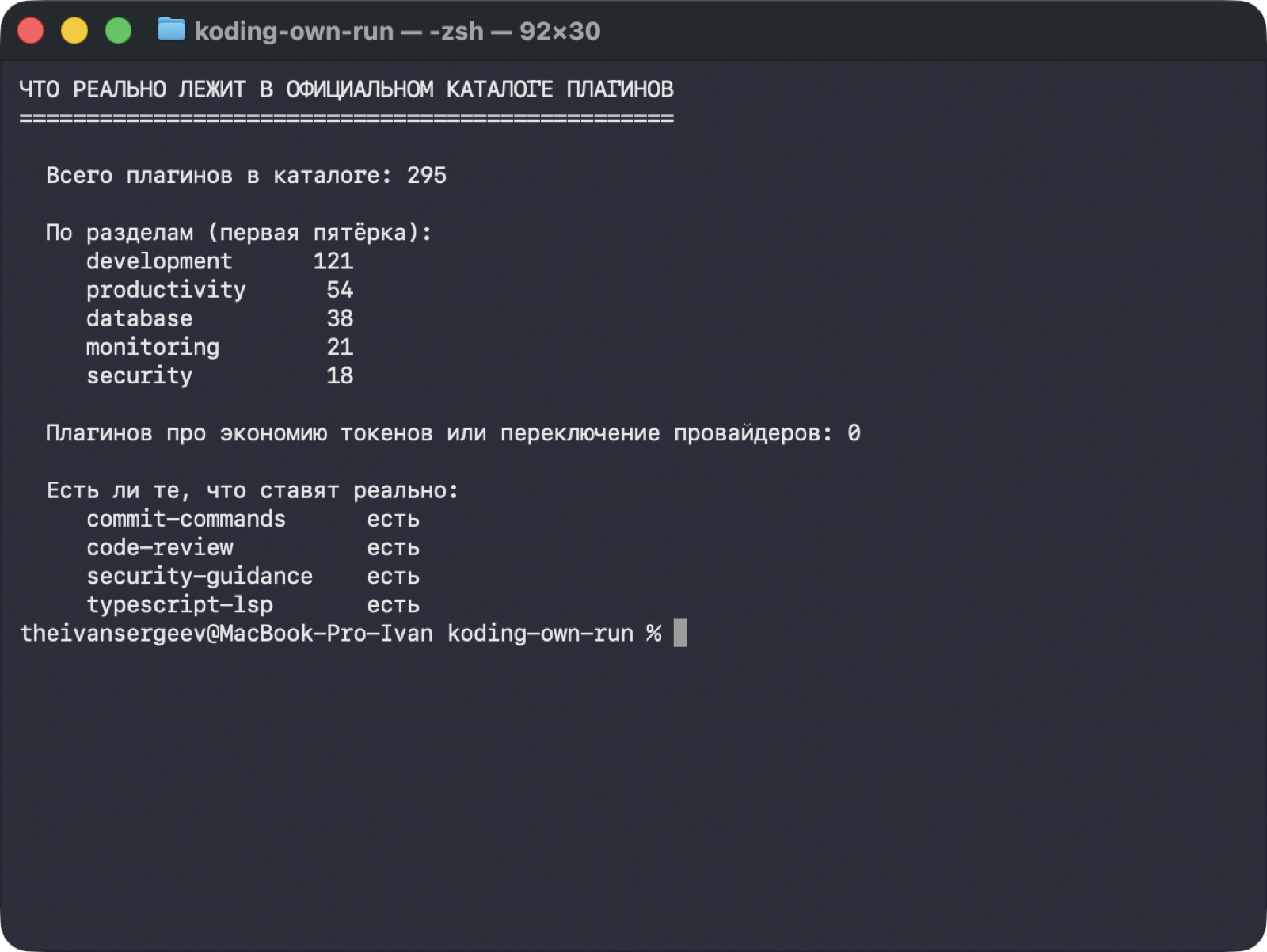The width and height of the screenshot is (1267, 952).
Task: Click the development category line
Action: 219,261
